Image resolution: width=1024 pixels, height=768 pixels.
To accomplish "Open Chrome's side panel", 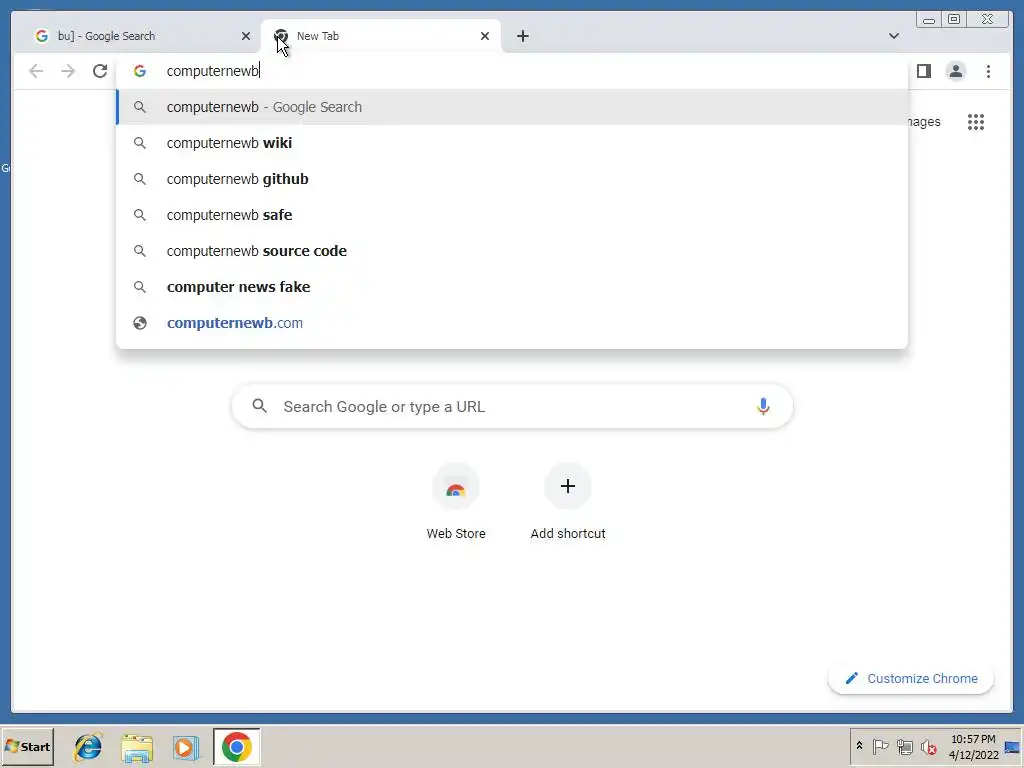I will point(923,71).
